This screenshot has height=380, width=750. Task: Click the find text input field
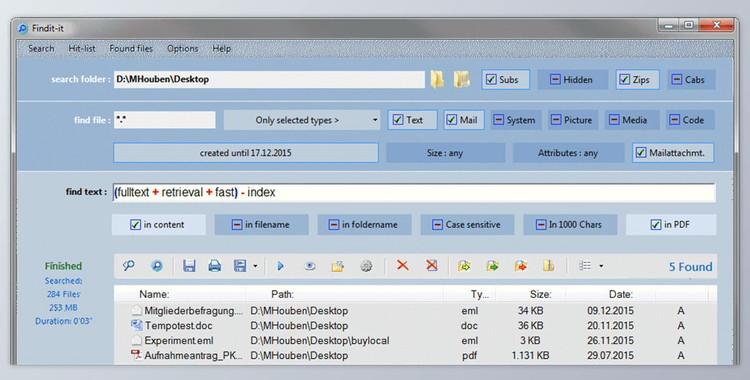414,192
